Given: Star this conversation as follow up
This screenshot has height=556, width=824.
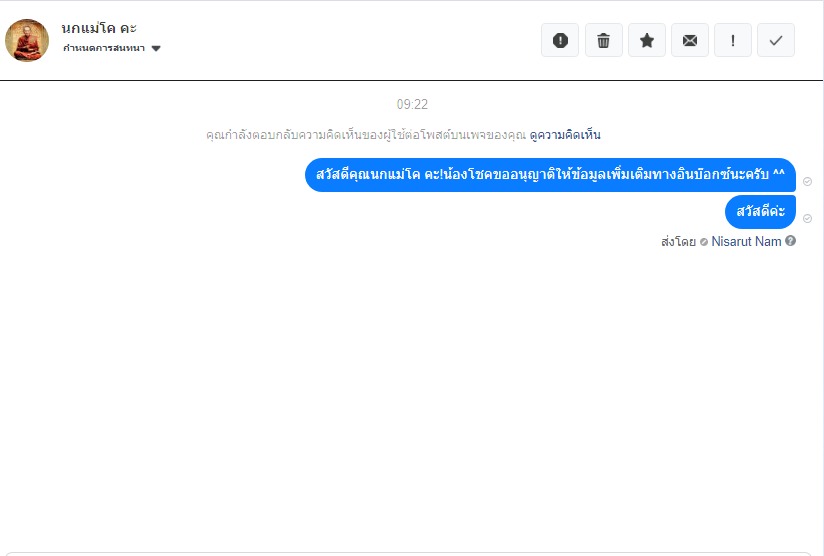Looking at the screenshot, I should tap(647, 40).
